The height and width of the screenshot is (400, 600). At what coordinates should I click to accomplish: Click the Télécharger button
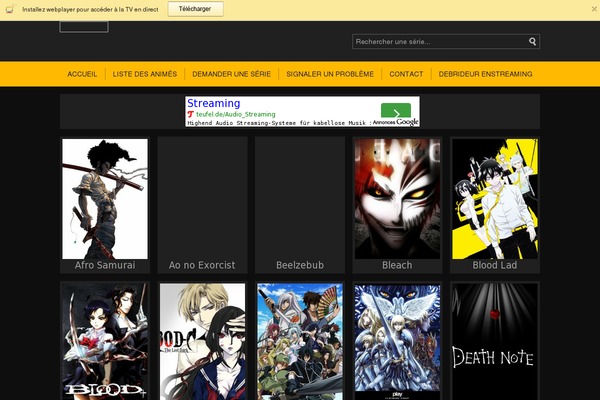tap(195, 9)
